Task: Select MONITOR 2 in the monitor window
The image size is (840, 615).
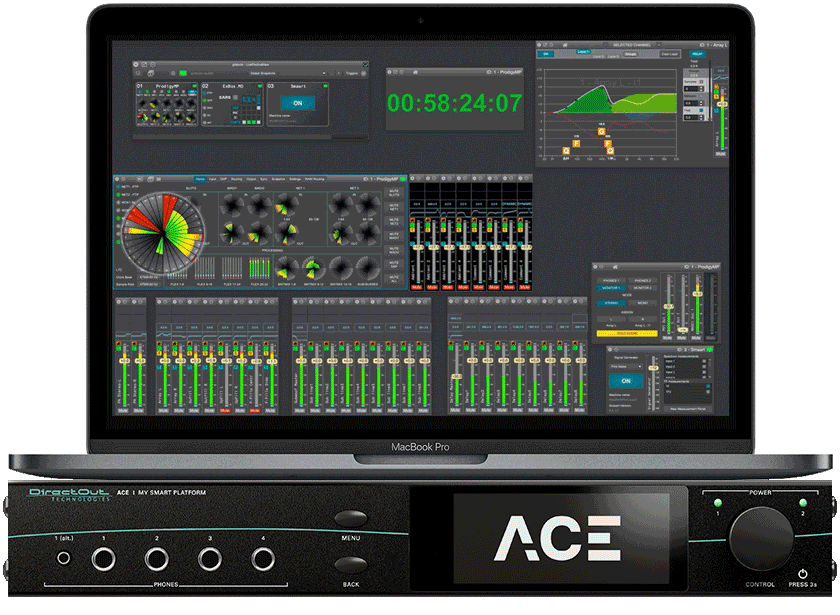Action: tap(642, 288)
